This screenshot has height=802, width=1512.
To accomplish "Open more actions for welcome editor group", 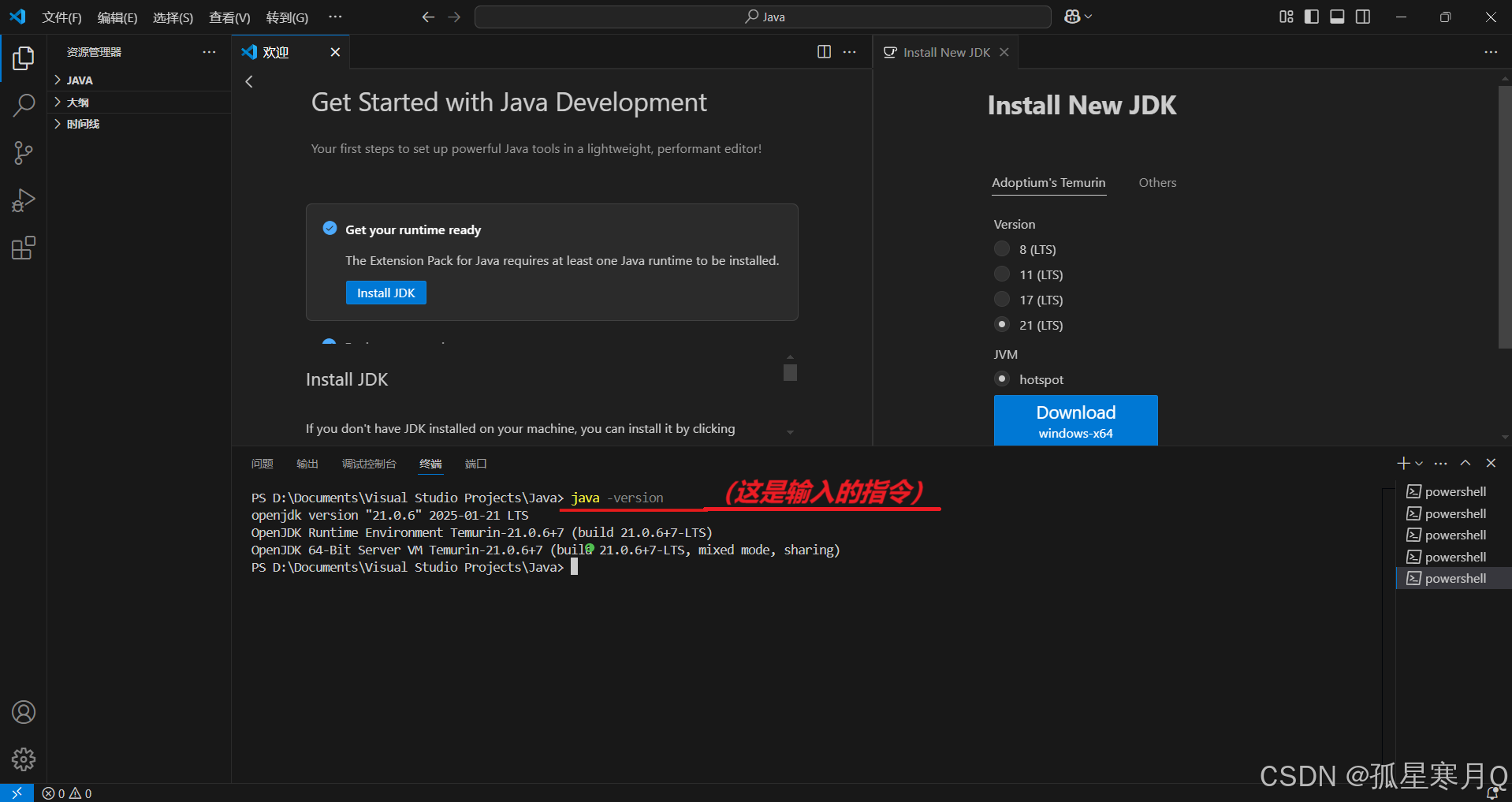I will click(849, 52).
